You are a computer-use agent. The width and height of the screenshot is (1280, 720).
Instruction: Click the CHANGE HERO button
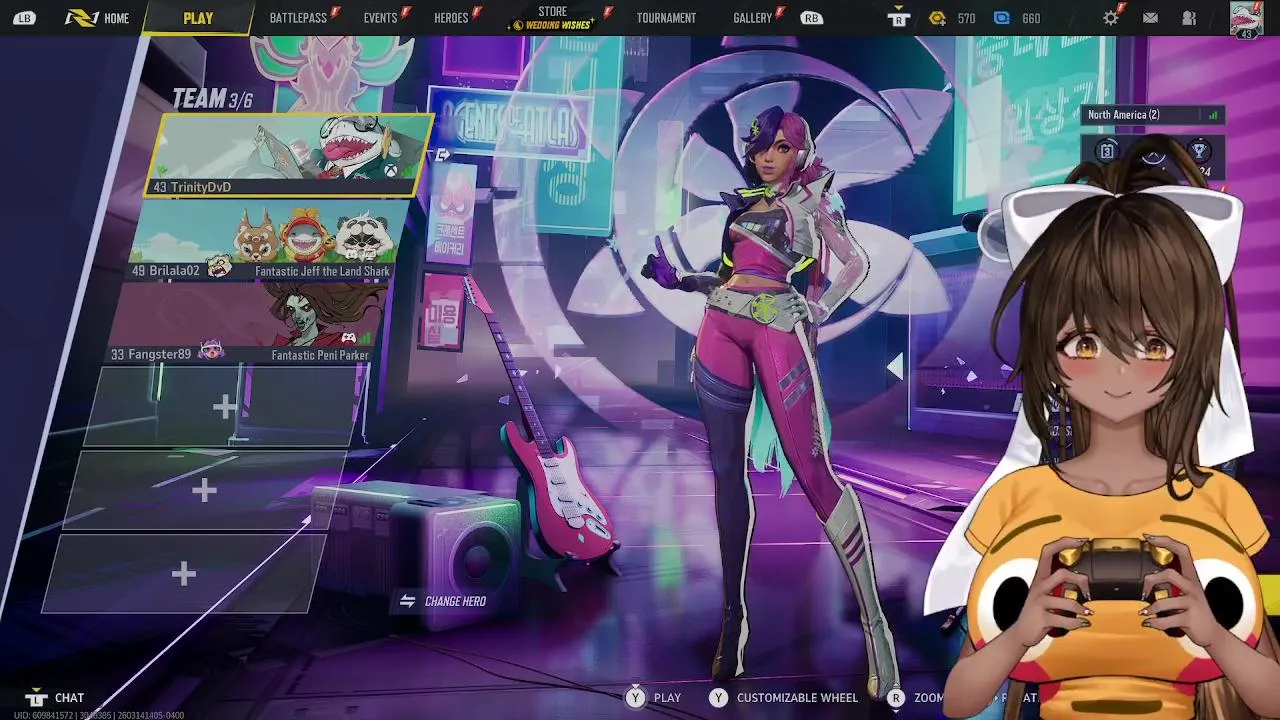(442, 601)
